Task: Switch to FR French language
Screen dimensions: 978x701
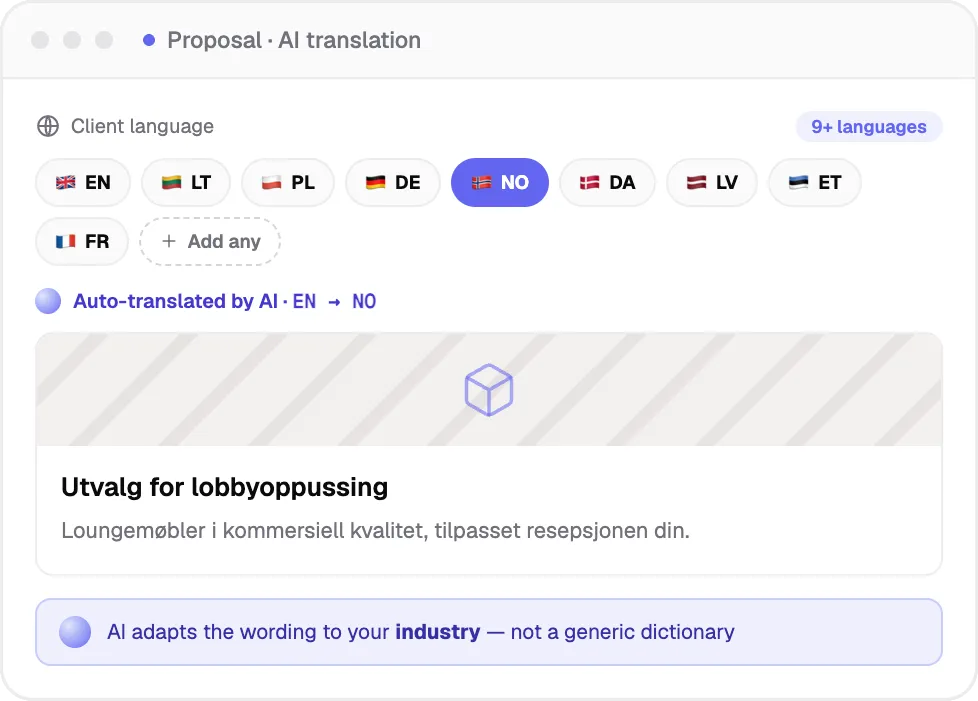Action: tap(82, 241)
